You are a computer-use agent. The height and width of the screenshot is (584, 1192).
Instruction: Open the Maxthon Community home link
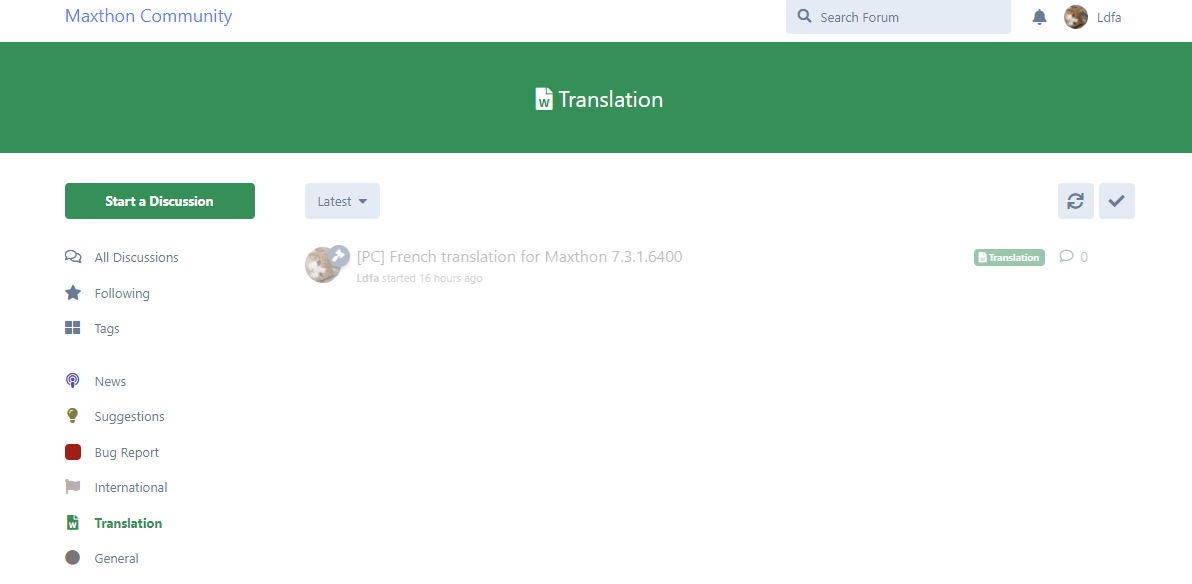[x=148, y=15]
